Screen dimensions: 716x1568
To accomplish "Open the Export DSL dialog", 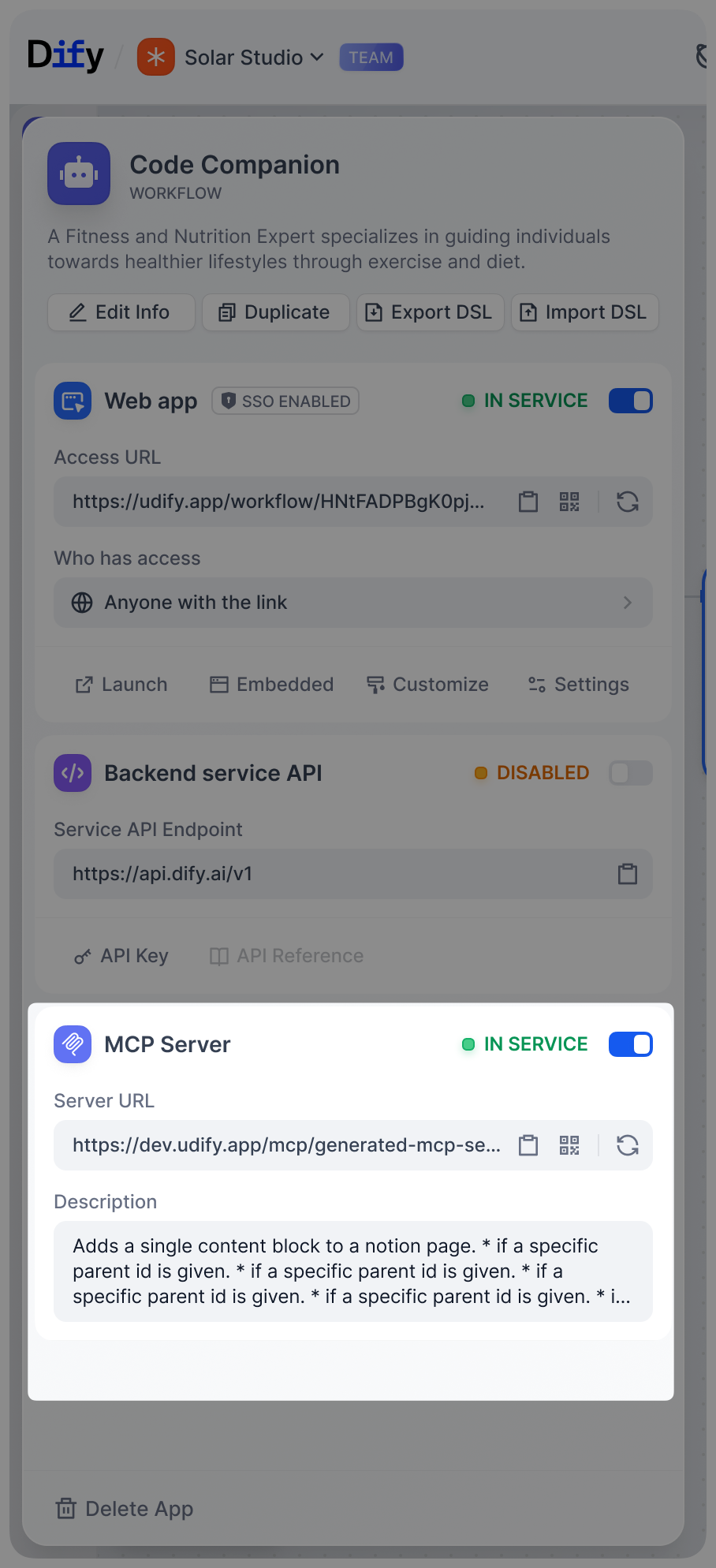I will pyautogui.click(x=430, y=312).
